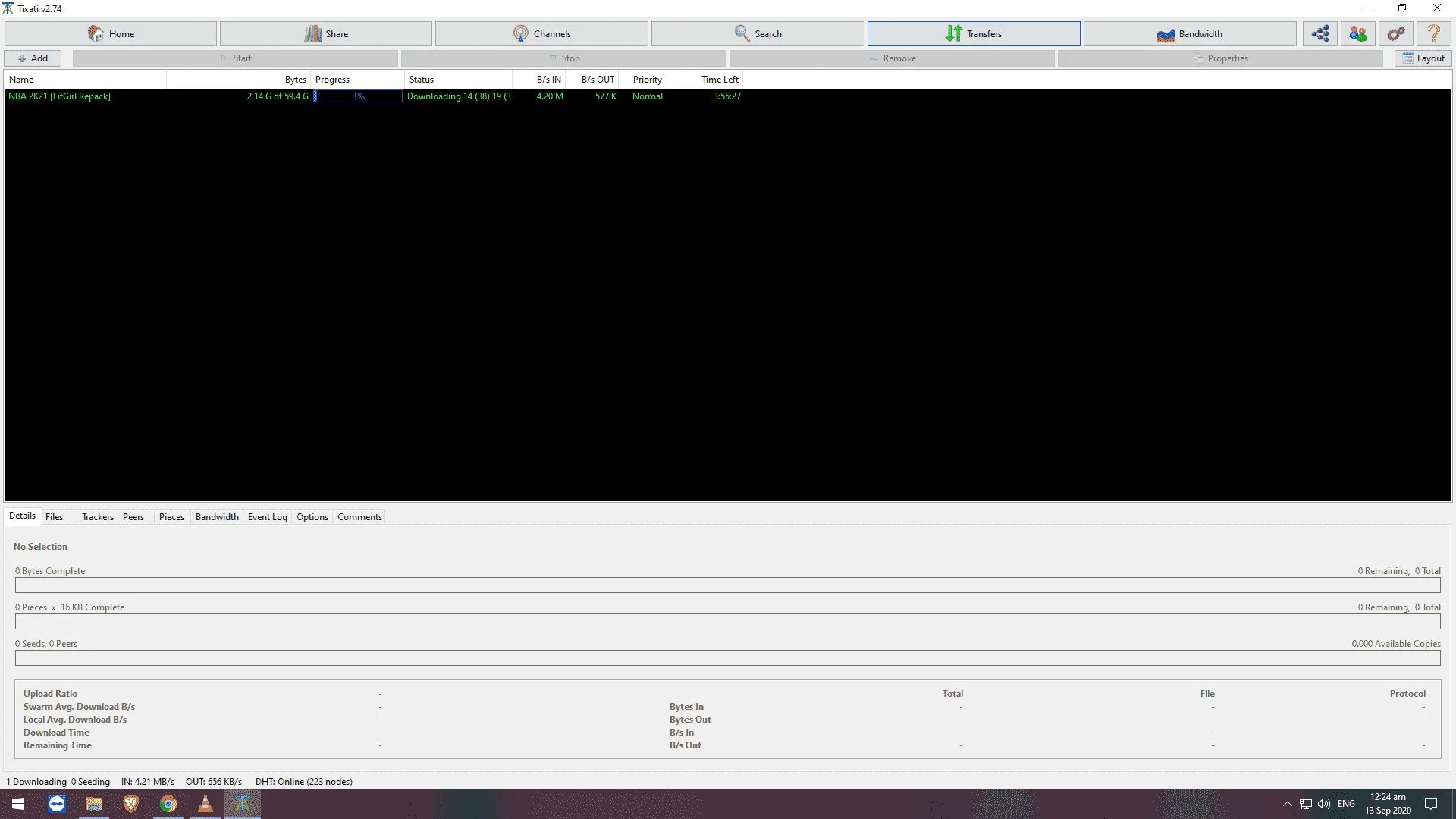Screen dimensions: 1456x819
Task: Sort transfers by Name column
Action: coord(85,80)
